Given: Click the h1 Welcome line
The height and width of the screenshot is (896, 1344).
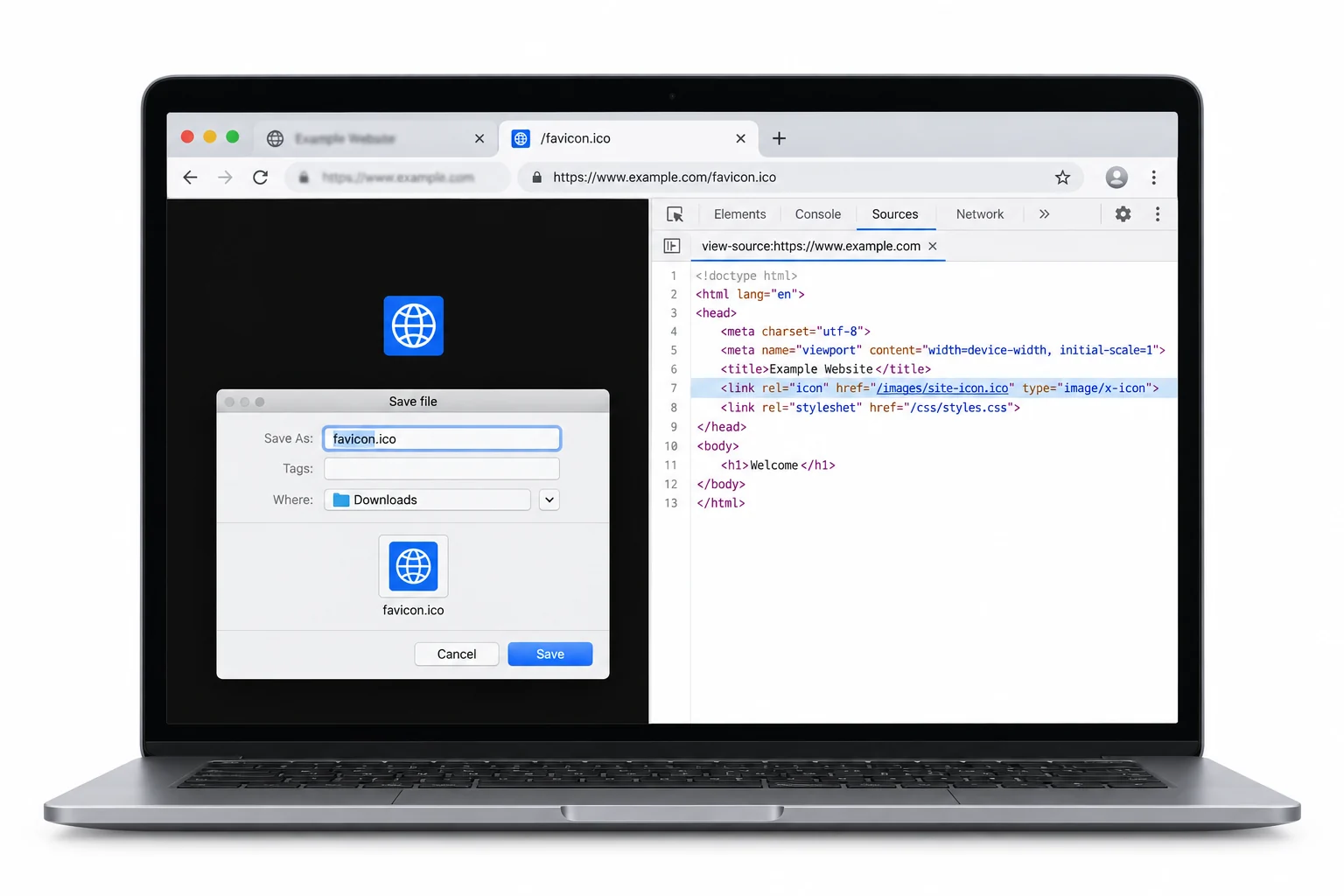Looking at the screenshot, I should pos(778,465).
